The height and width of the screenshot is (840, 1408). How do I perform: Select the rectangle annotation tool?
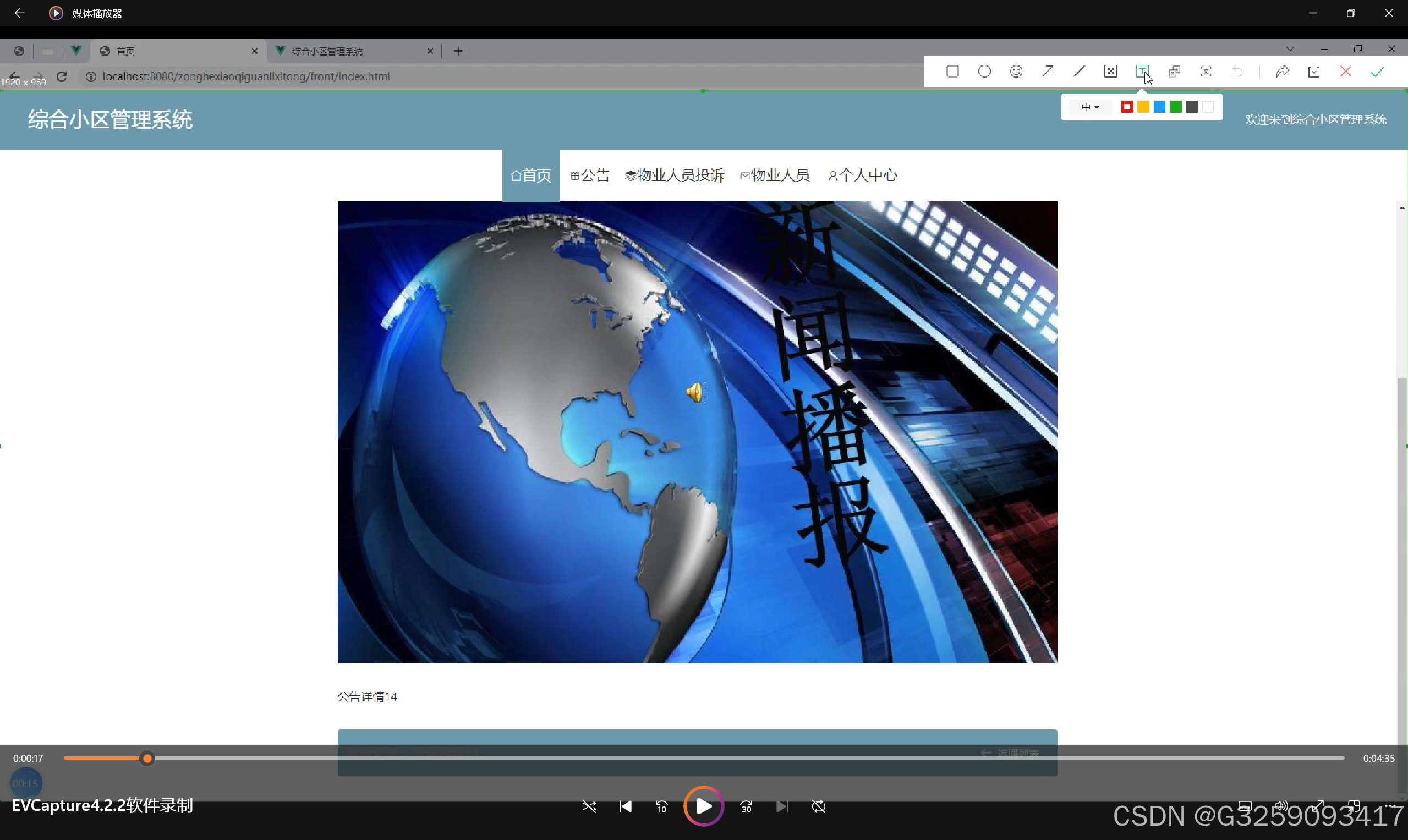click(952, 72)
